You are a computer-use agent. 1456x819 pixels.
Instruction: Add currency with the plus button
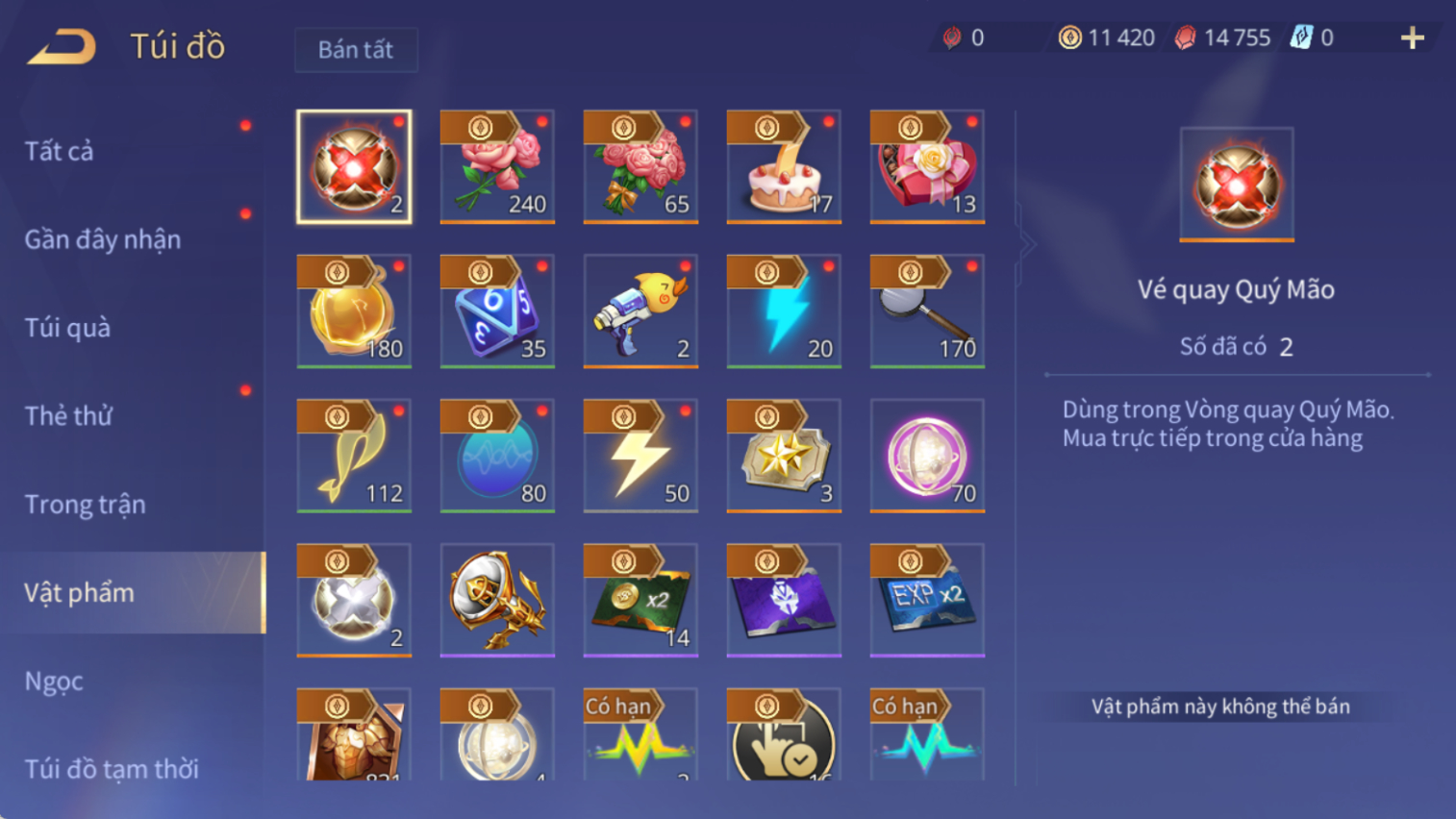pos(1412,38)
